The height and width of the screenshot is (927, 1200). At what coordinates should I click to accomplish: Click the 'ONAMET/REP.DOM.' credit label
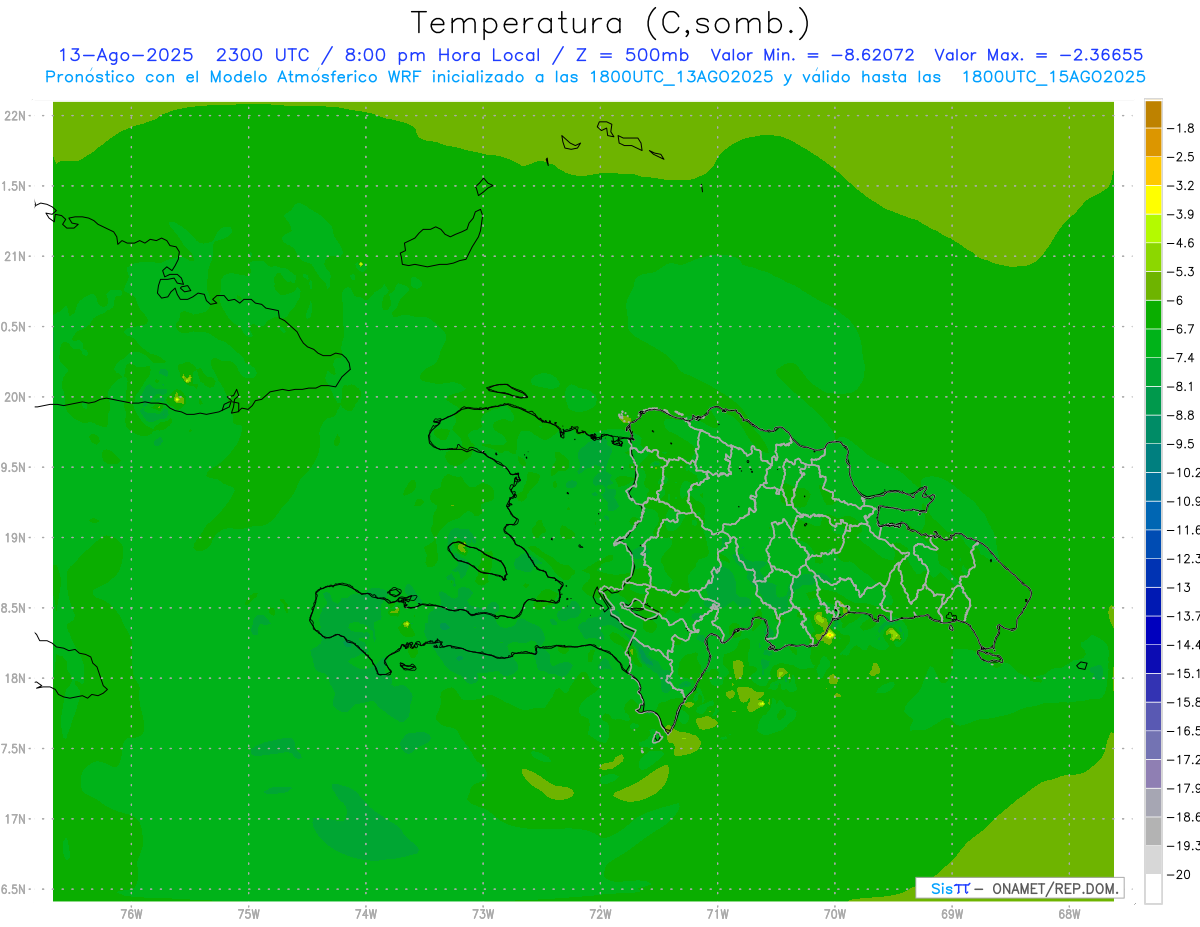tap(1056, 888)
